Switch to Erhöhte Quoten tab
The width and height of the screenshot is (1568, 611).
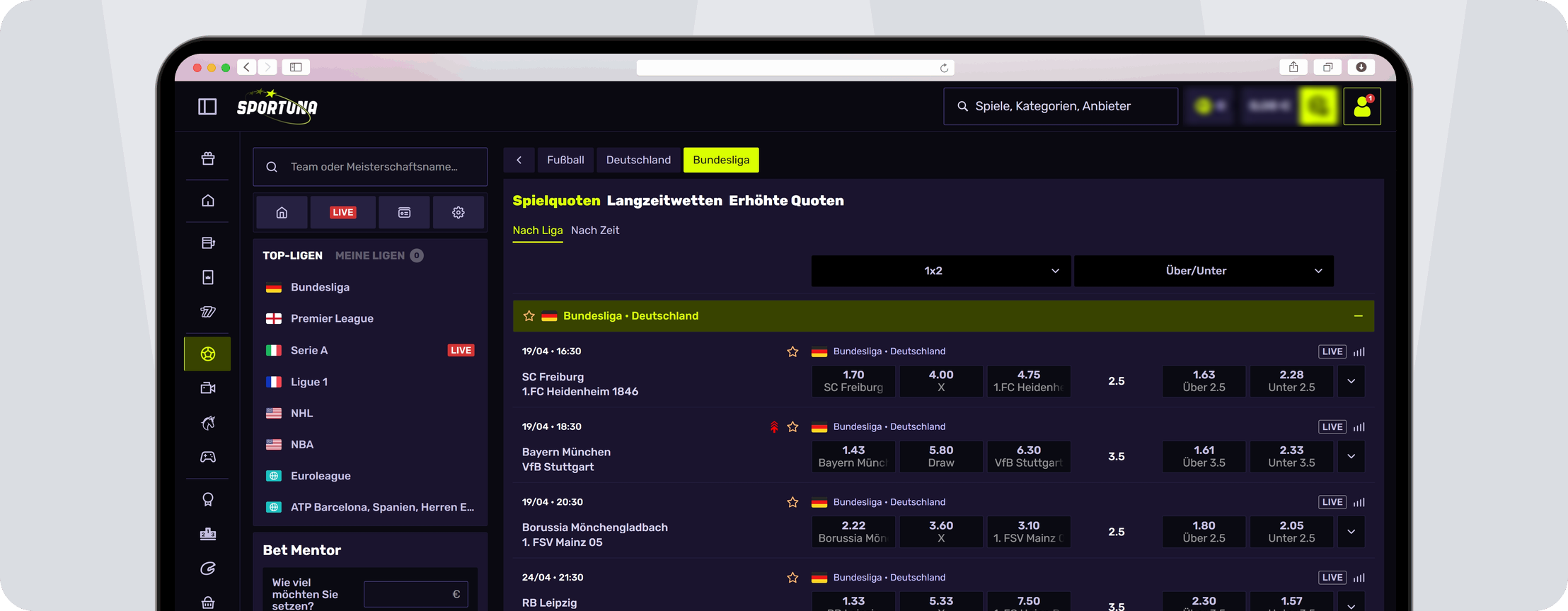point(786,201)
